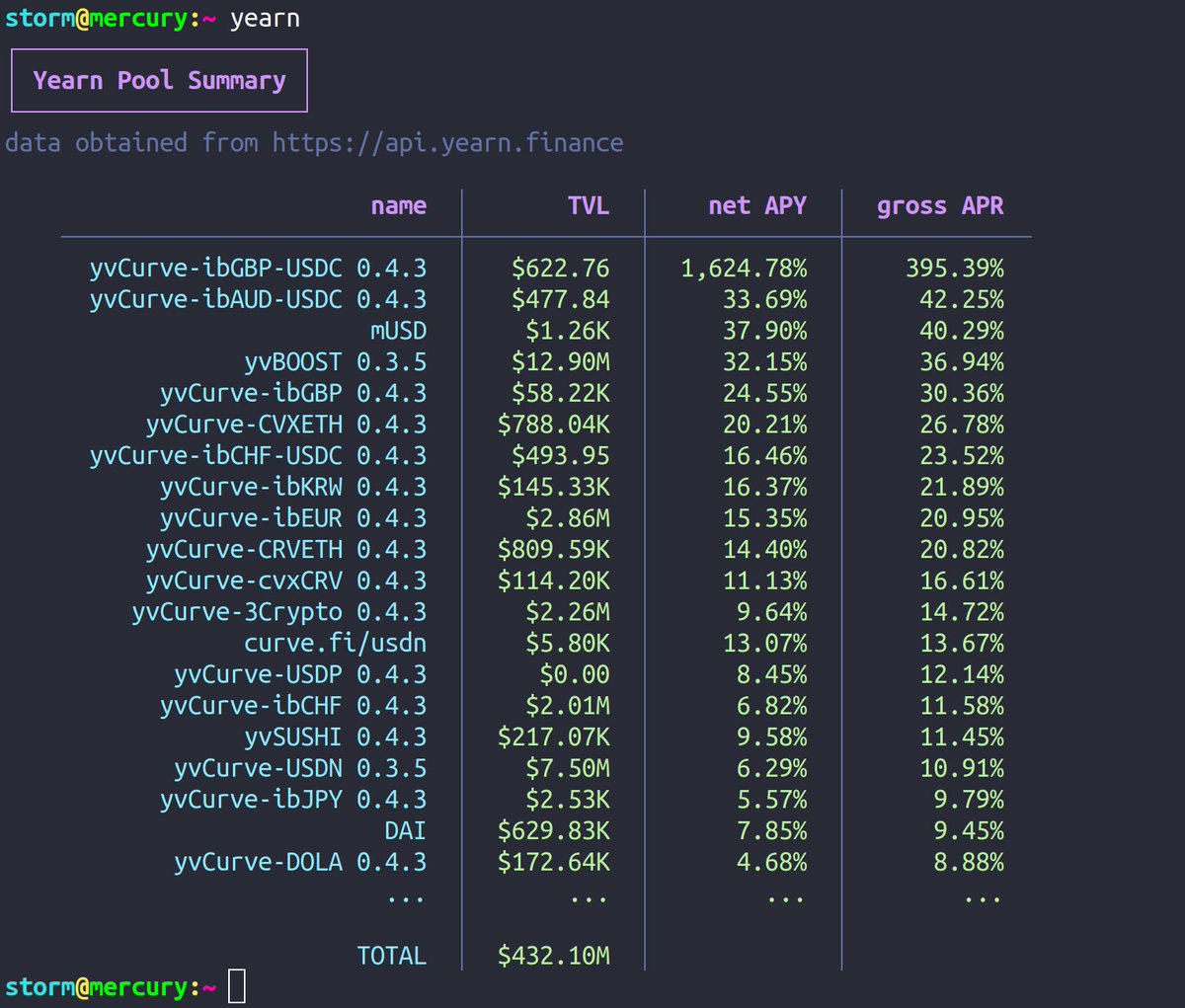Click the yvCurve-ibGBP 0.4.3 pool name
Viewport: 1185px width, 1008px height.
click(x=293, y=393)
